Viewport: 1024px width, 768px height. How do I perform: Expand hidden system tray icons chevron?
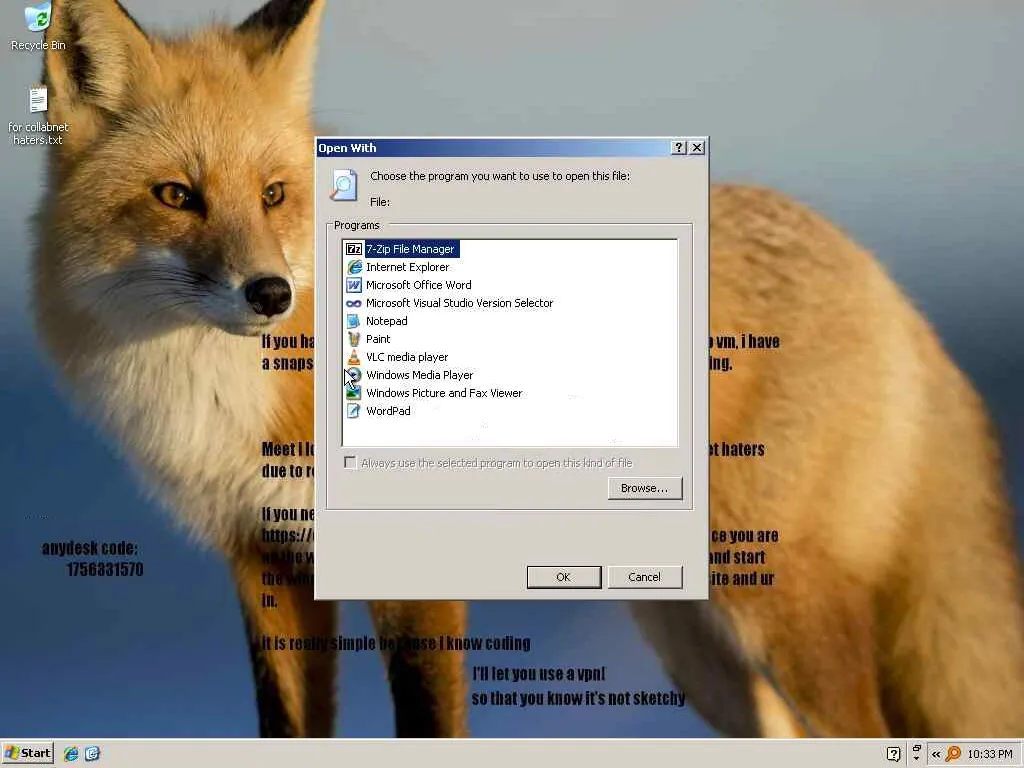click(936, 754)
